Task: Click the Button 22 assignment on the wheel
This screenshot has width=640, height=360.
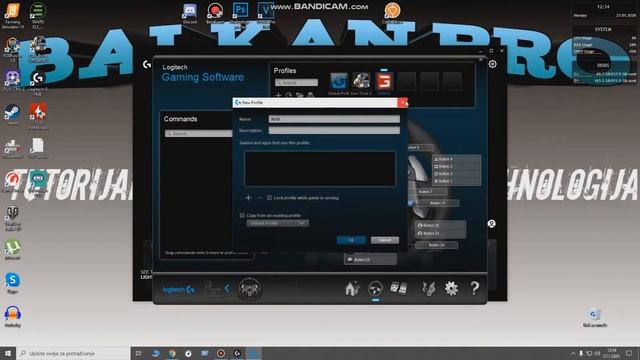Action: pos(440,225)
